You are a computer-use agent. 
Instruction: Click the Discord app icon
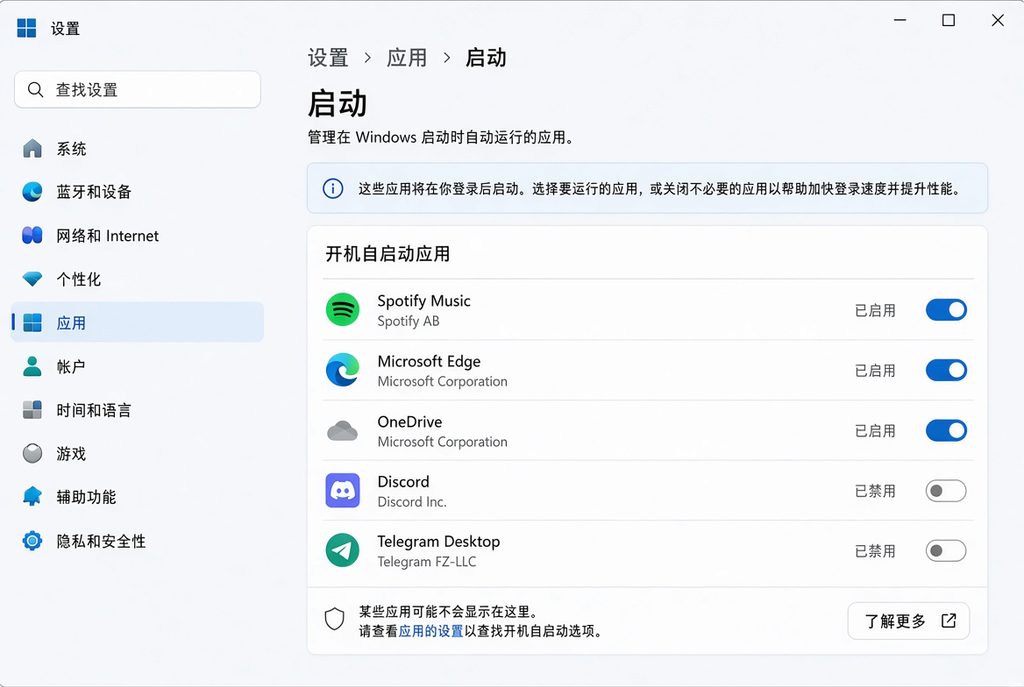pos(342,490)
